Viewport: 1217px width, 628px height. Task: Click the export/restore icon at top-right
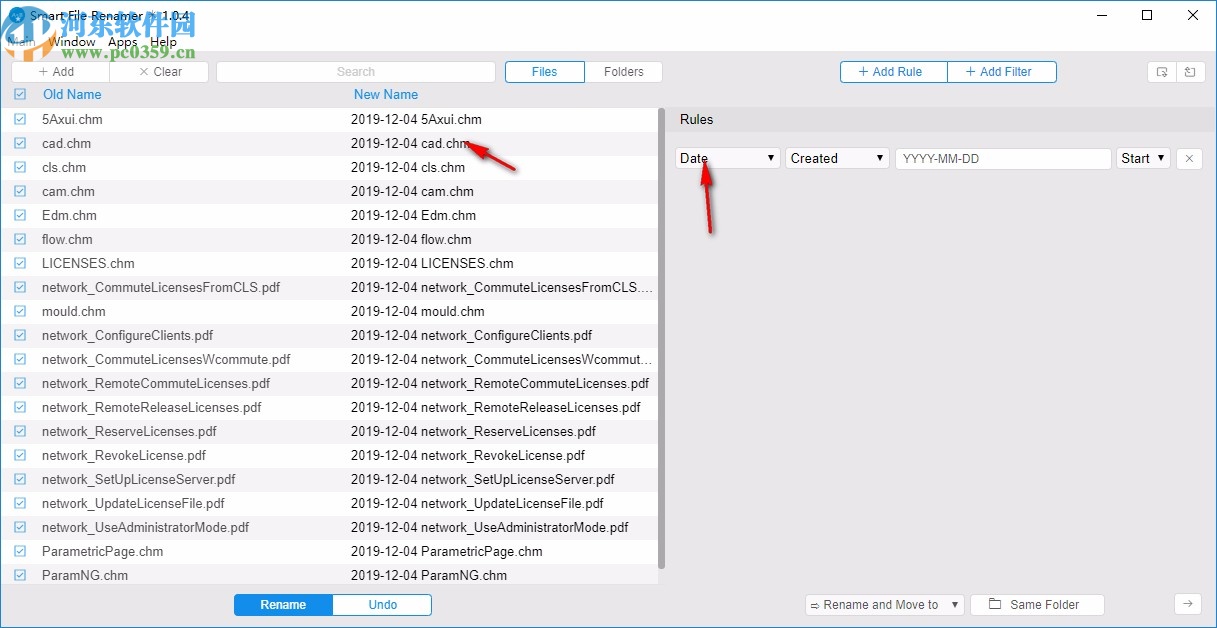[1189, 71]
